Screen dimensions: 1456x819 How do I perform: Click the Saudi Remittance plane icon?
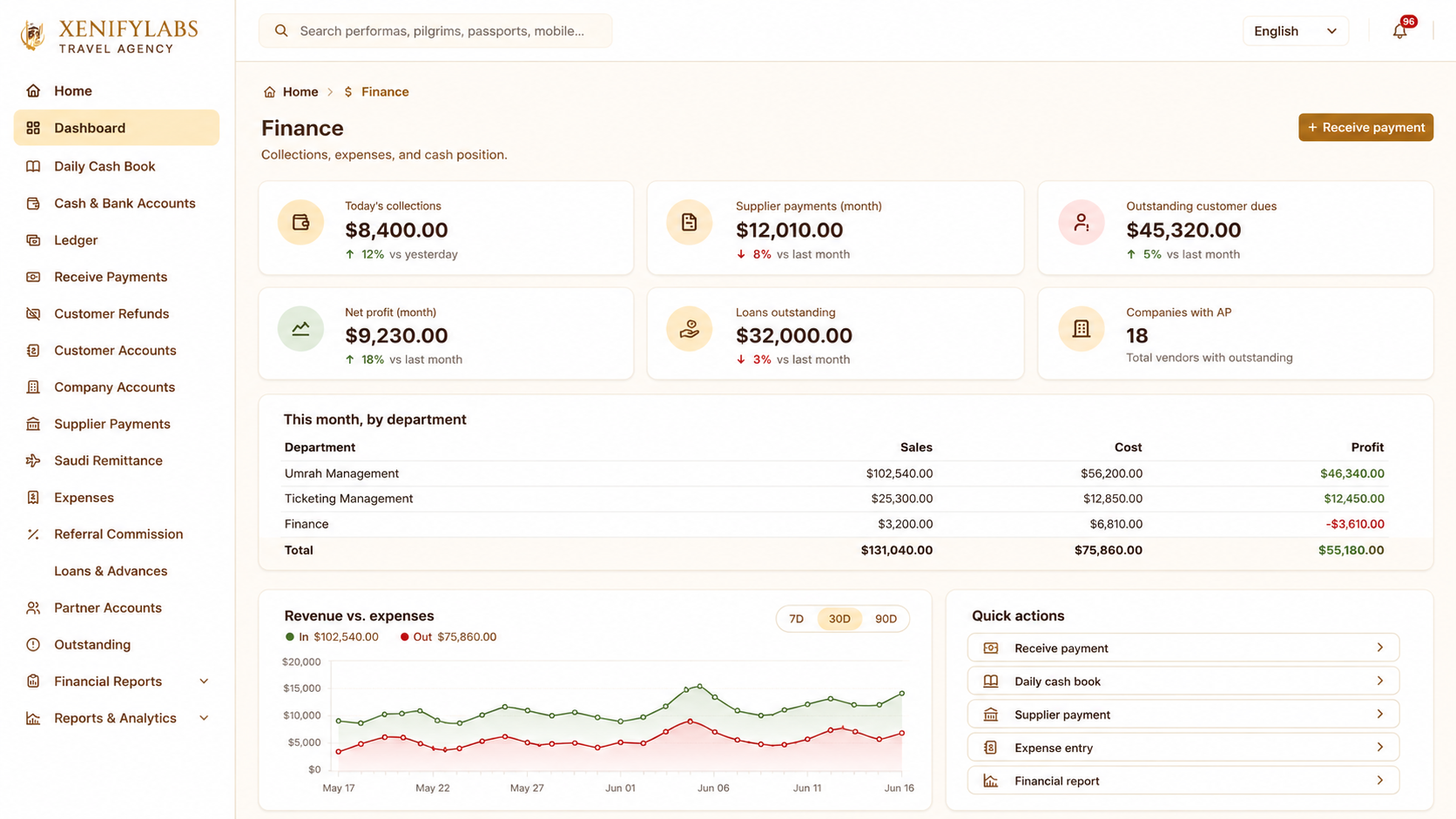pos(33,460)
